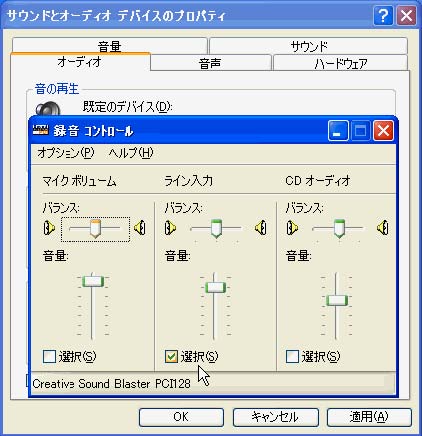Click left speaker icon under CD オーディオ balance
This screenshot has height=436, width=422.
click(292, 228)
